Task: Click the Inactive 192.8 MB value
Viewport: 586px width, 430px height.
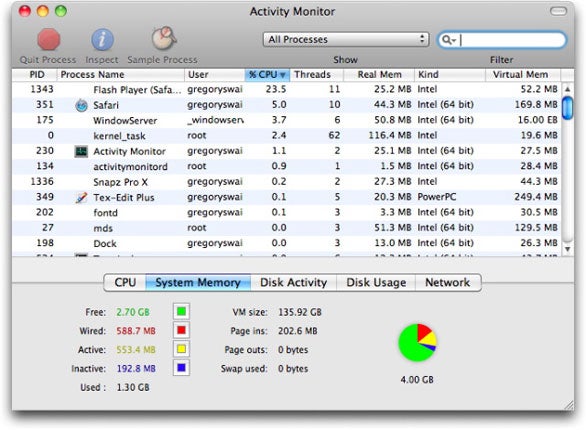Action: (136, 369)
